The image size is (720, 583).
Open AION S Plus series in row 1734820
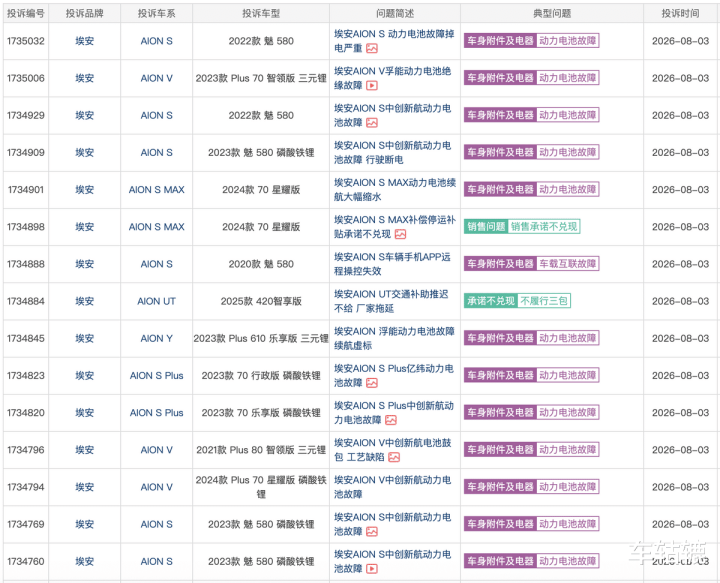tap(157, 413)
